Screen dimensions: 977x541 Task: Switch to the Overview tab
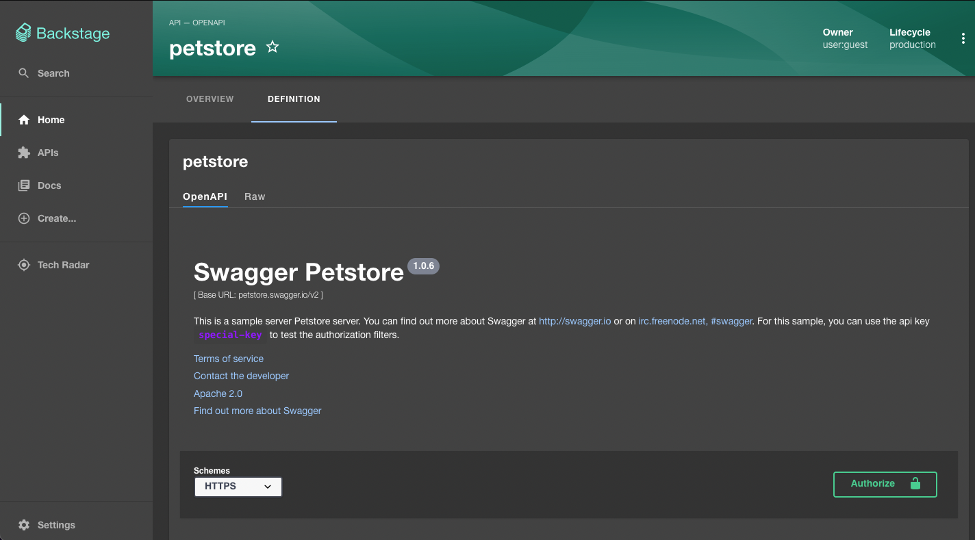[210, 99]
